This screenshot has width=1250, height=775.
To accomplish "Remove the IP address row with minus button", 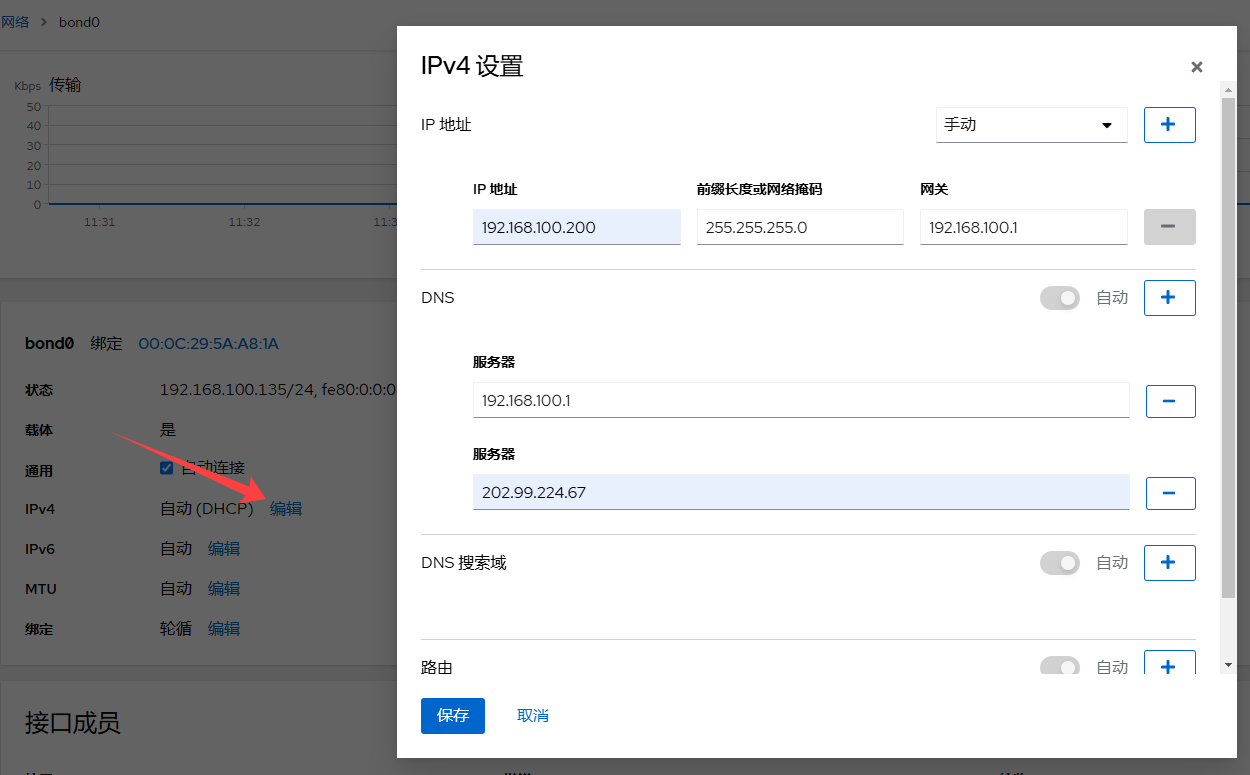I will tap(1169, 227).
